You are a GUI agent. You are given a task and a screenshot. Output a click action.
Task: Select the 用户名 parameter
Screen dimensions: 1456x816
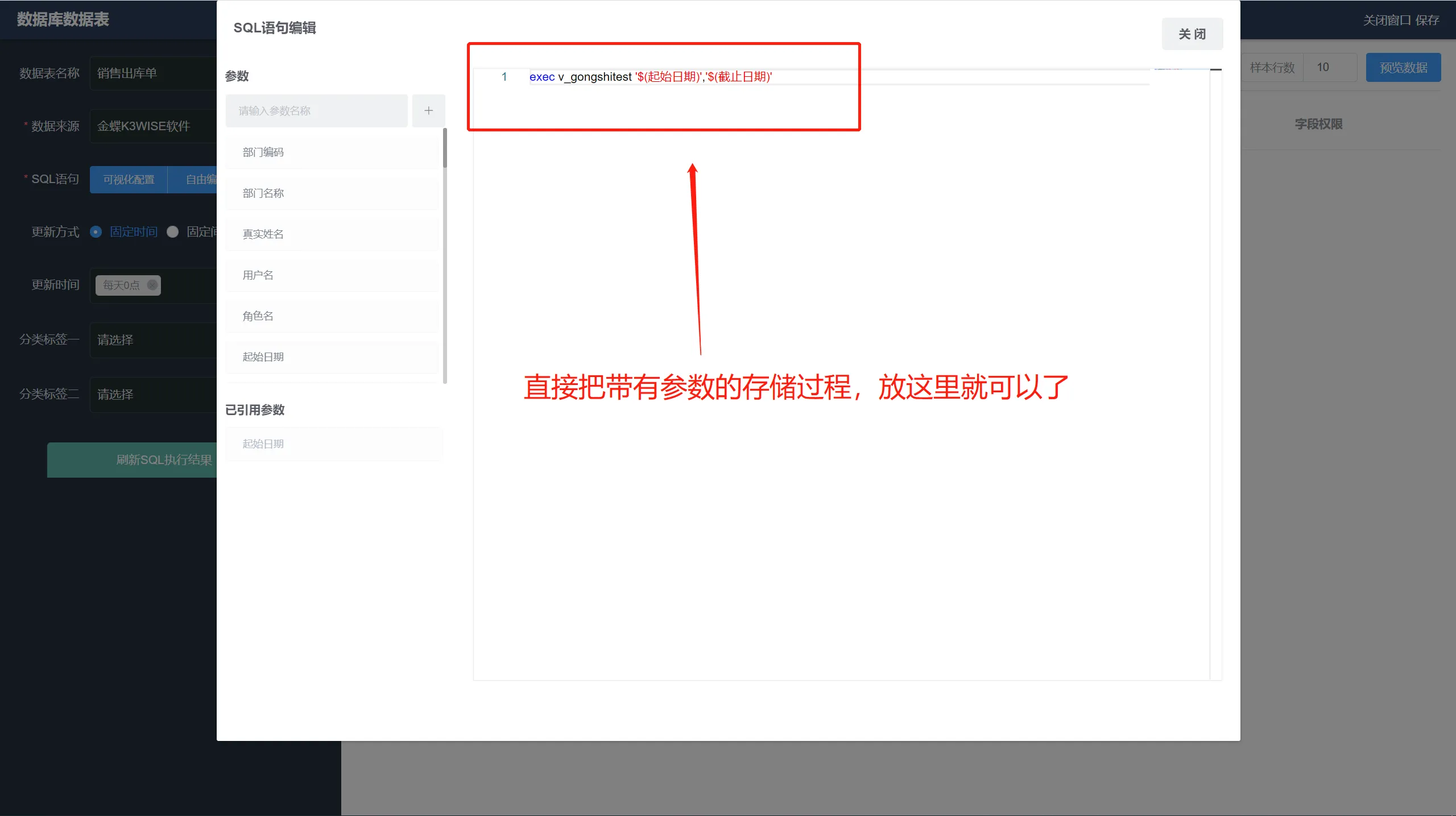click(x=332, y=275)
